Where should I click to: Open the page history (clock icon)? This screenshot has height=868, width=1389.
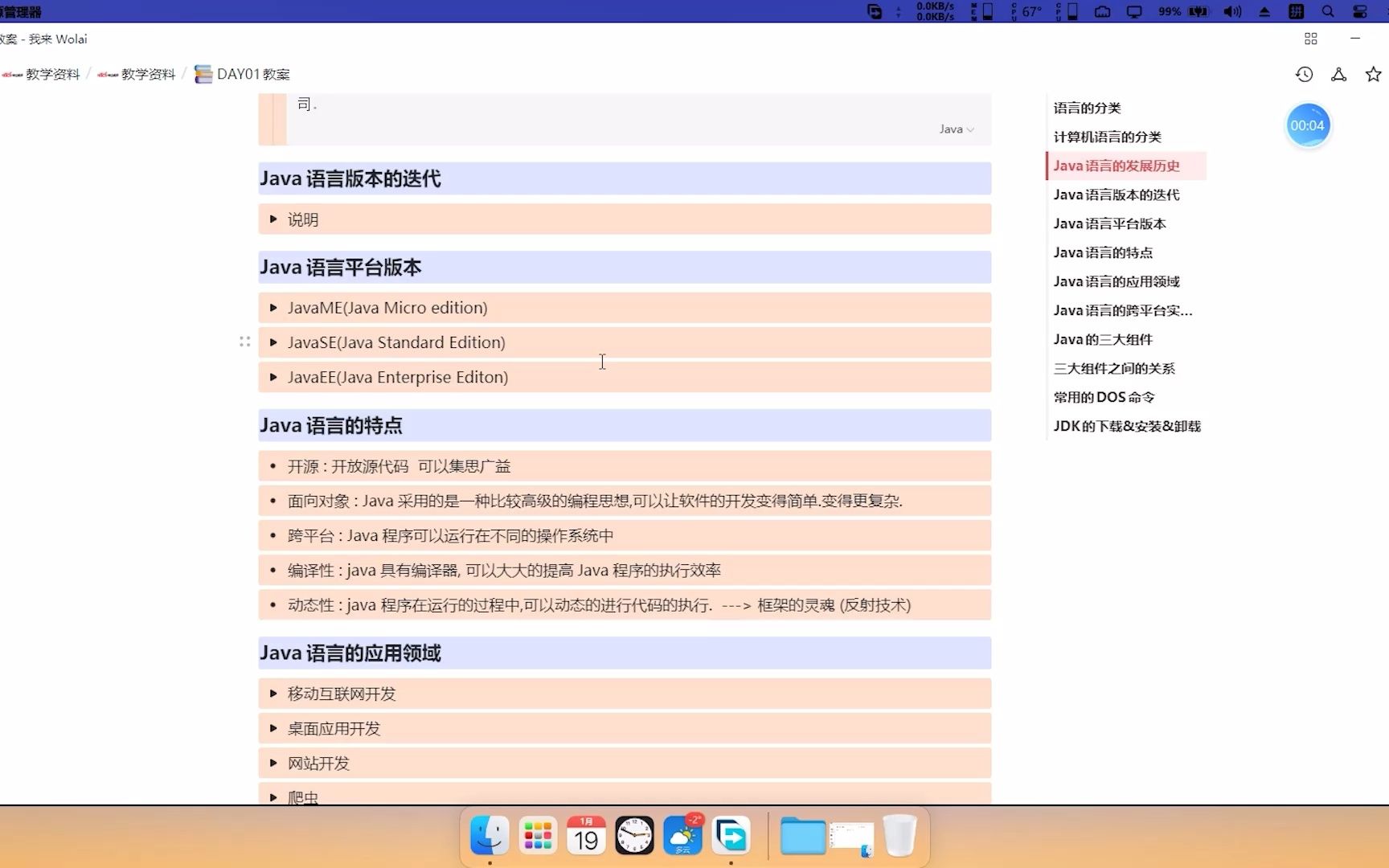pyautogui.click(x=1304, y=73)
